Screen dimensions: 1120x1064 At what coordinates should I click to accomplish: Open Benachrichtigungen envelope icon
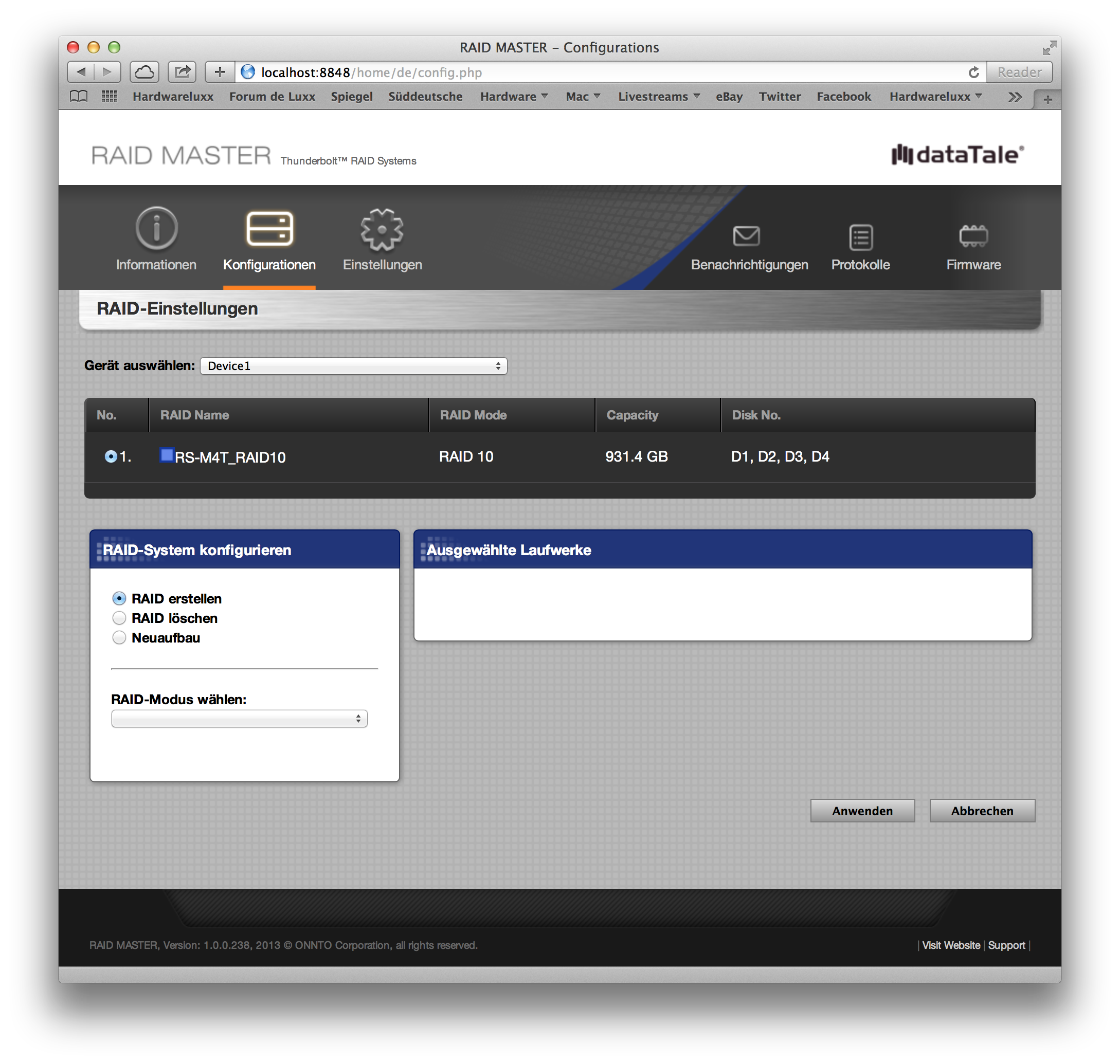point(746,236)
